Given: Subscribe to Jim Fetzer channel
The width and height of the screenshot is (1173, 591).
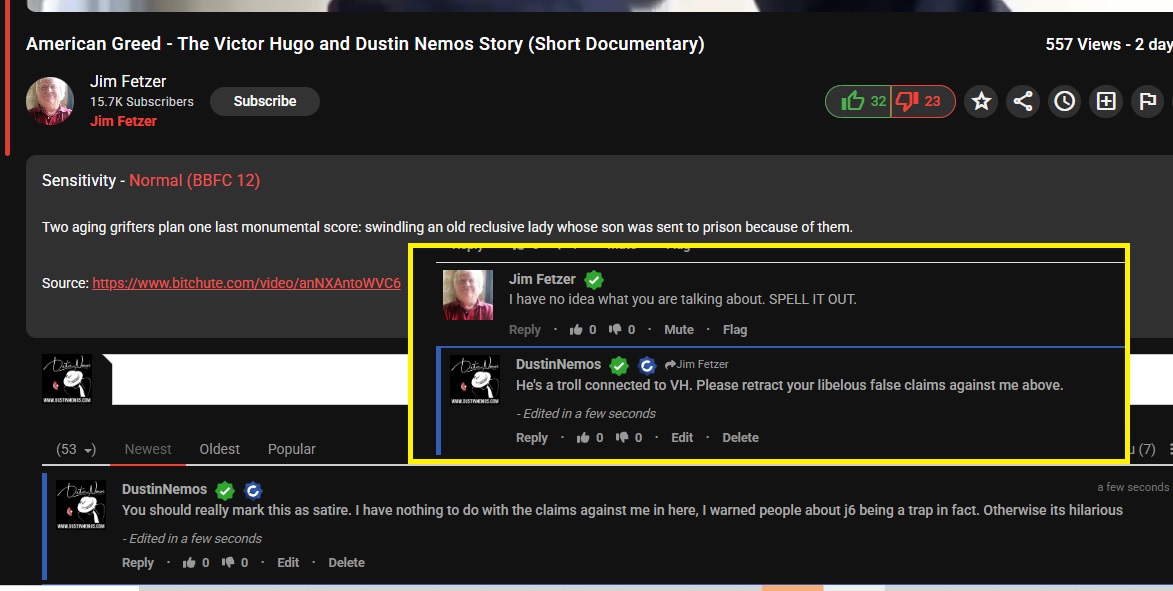Looking at the screenshot, I should pyautogui.click(x=264, y=101).
